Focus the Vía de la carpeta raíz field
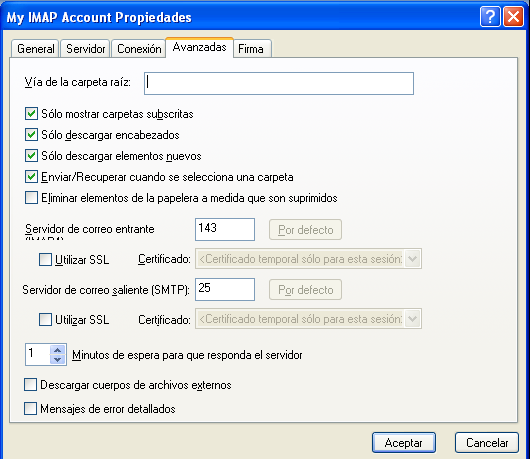The width and height of the screenshot is (530, 459). coord(279,83)
